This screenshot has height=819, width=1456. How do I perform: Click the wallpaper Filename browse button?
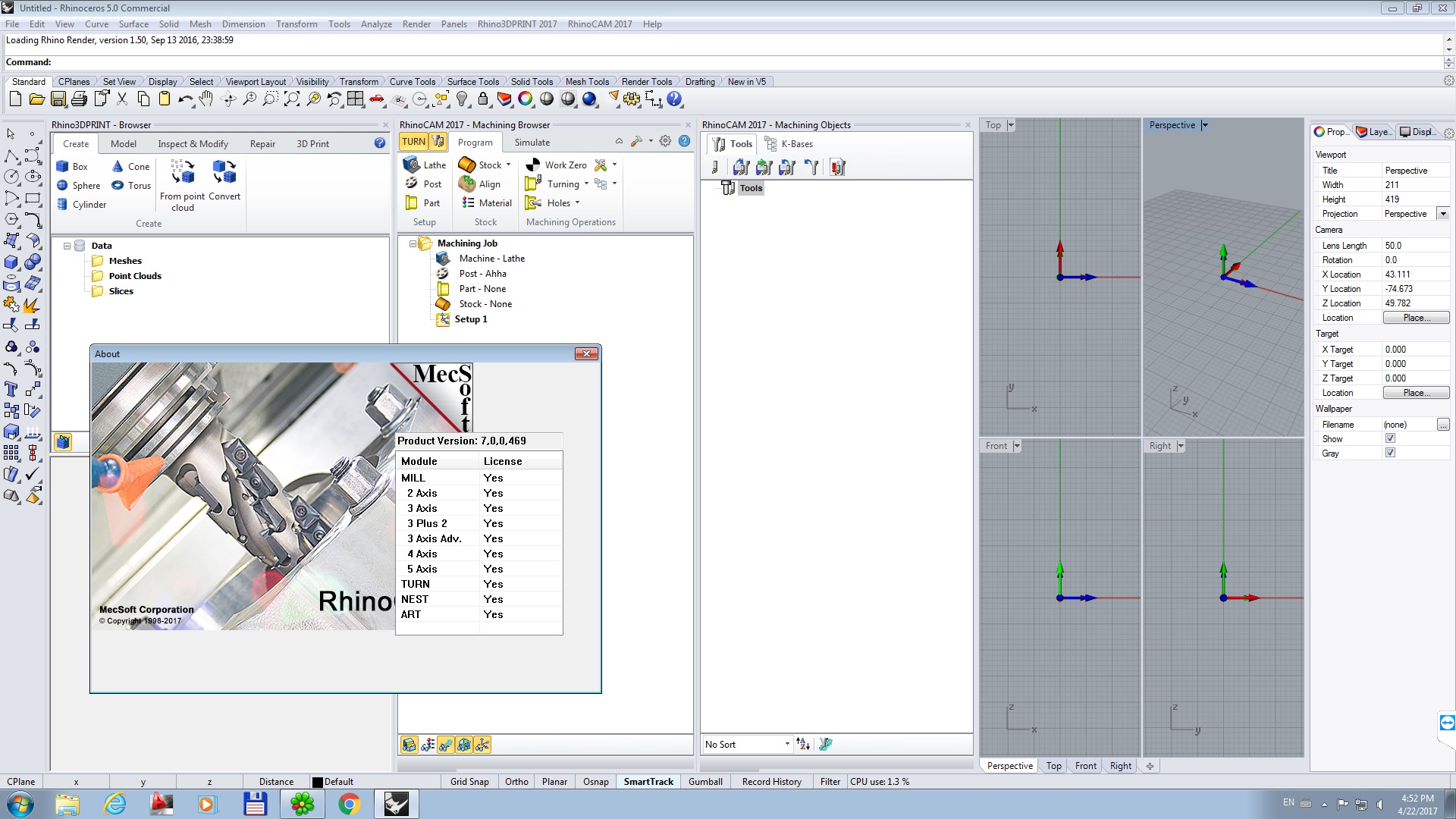point(1443,425)
